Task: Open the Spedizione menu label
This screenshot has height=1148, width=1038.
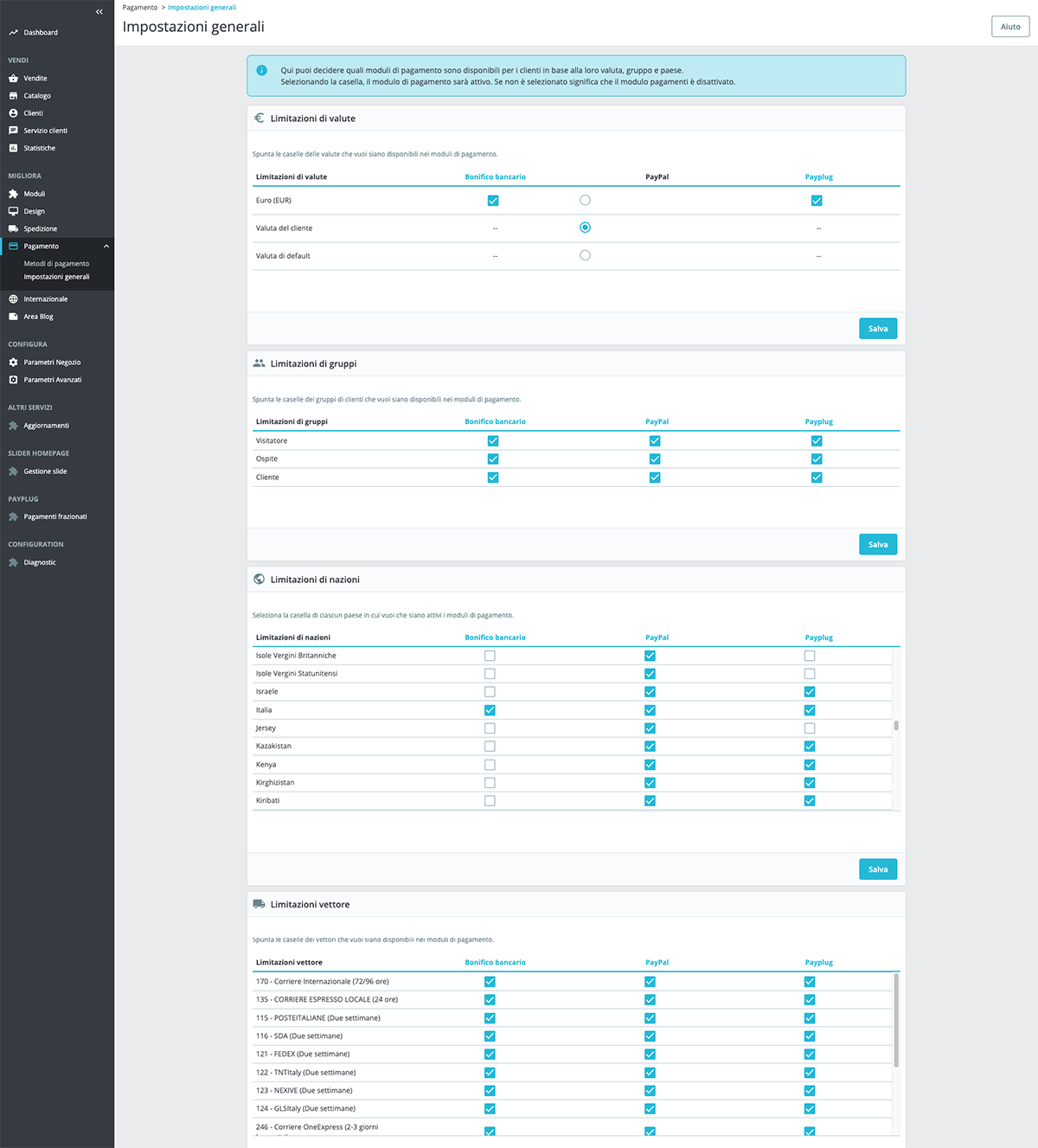Action: 41,228
